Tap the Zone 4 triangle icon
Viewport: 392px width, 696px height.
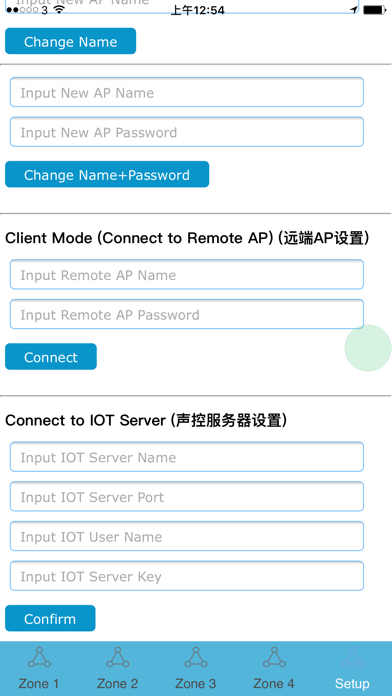(x=274, y=657)
